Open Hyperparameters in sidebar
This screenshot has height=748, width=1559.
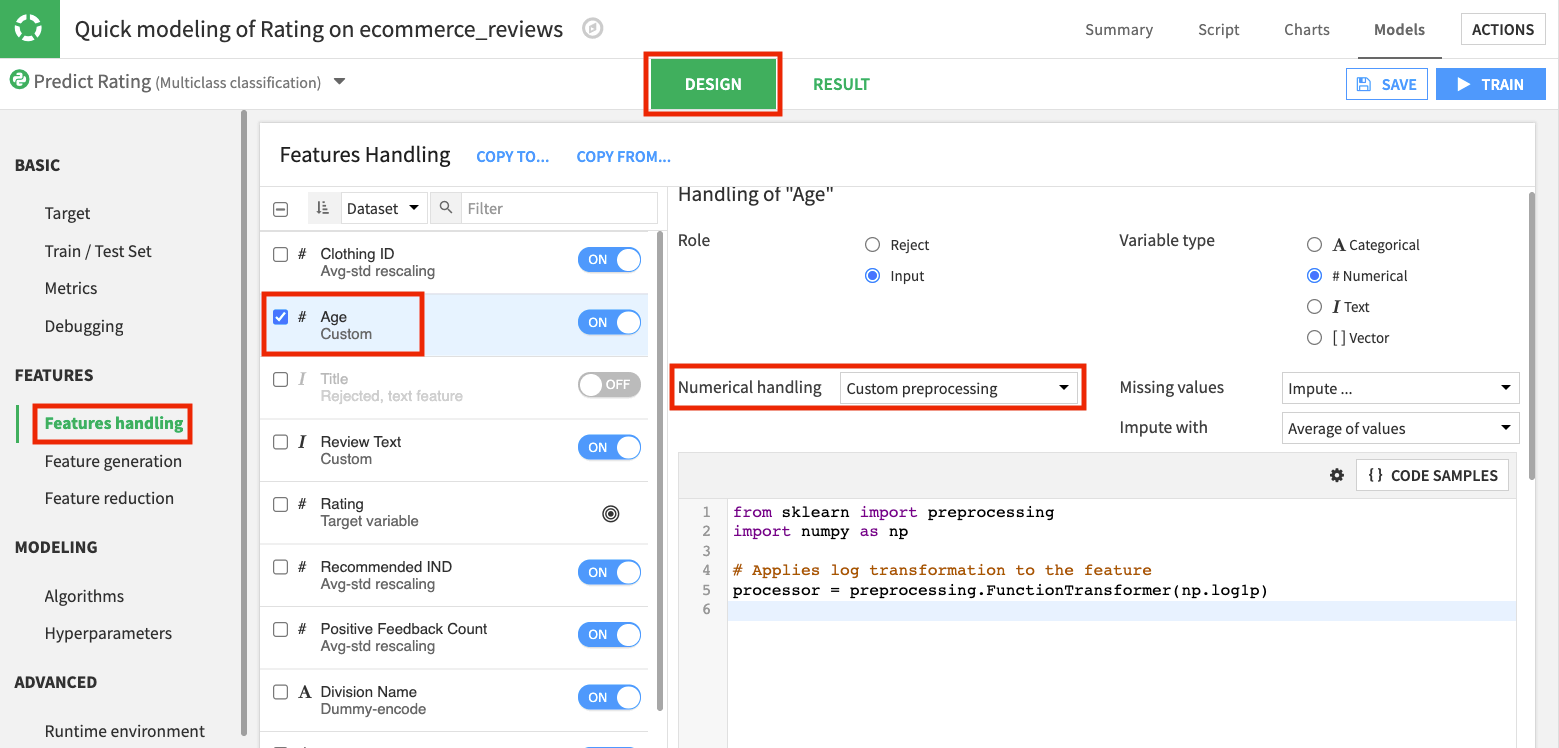click(108, 633)
